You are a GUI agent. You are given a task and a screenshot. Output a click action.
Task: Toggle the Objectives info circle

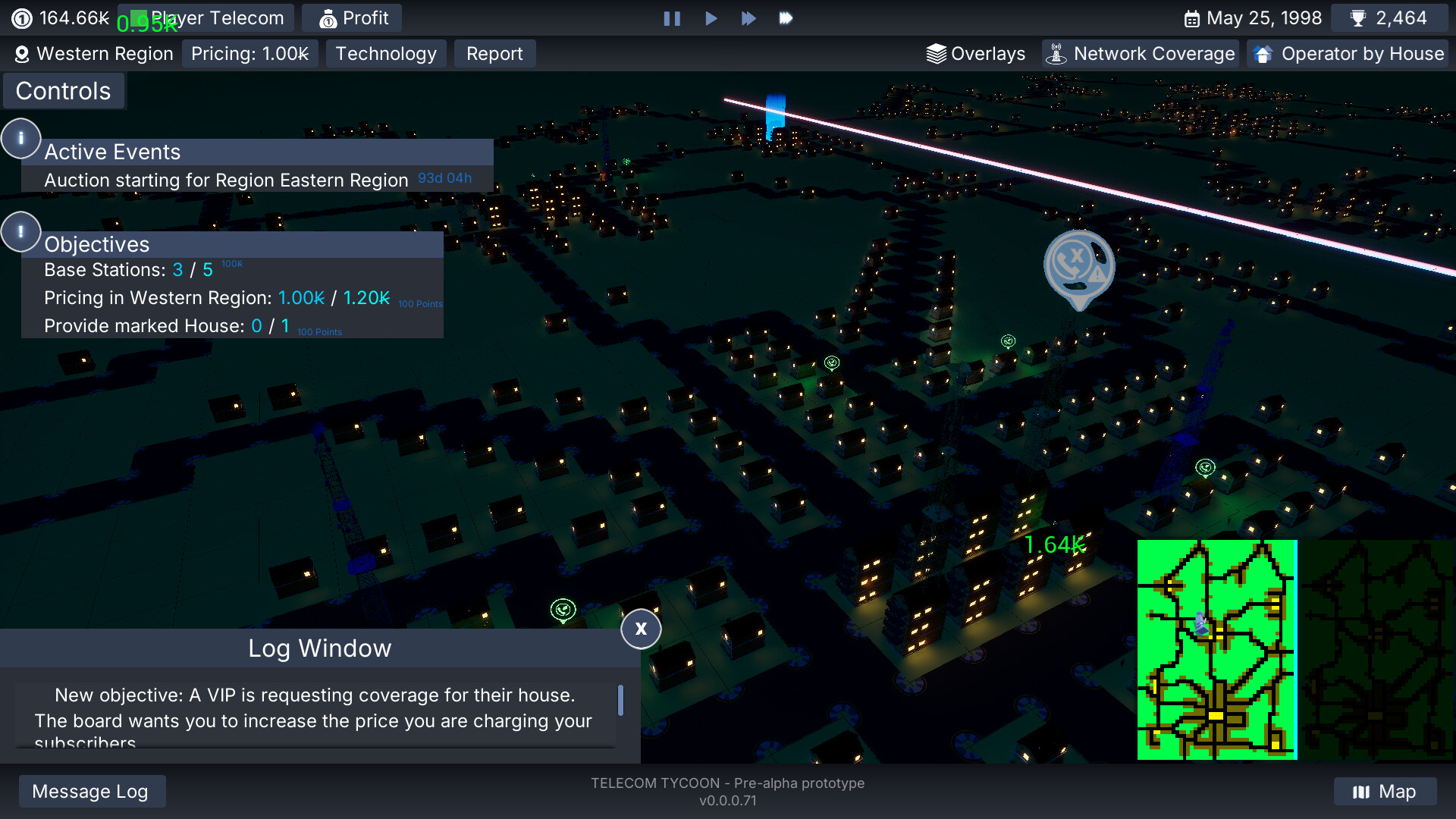tap(20, 231)
